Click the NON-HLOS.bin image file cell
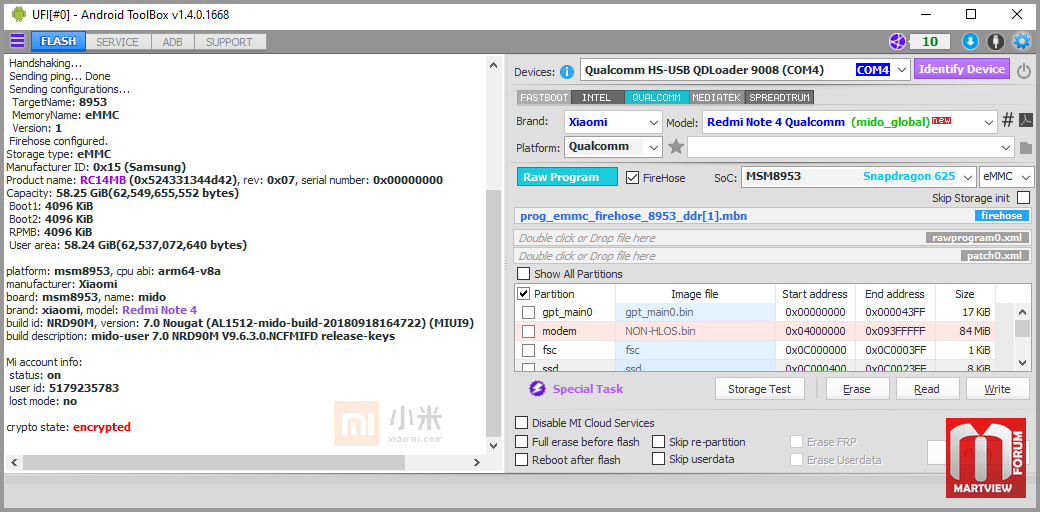The image size is (1040, 512). [695, 331]
